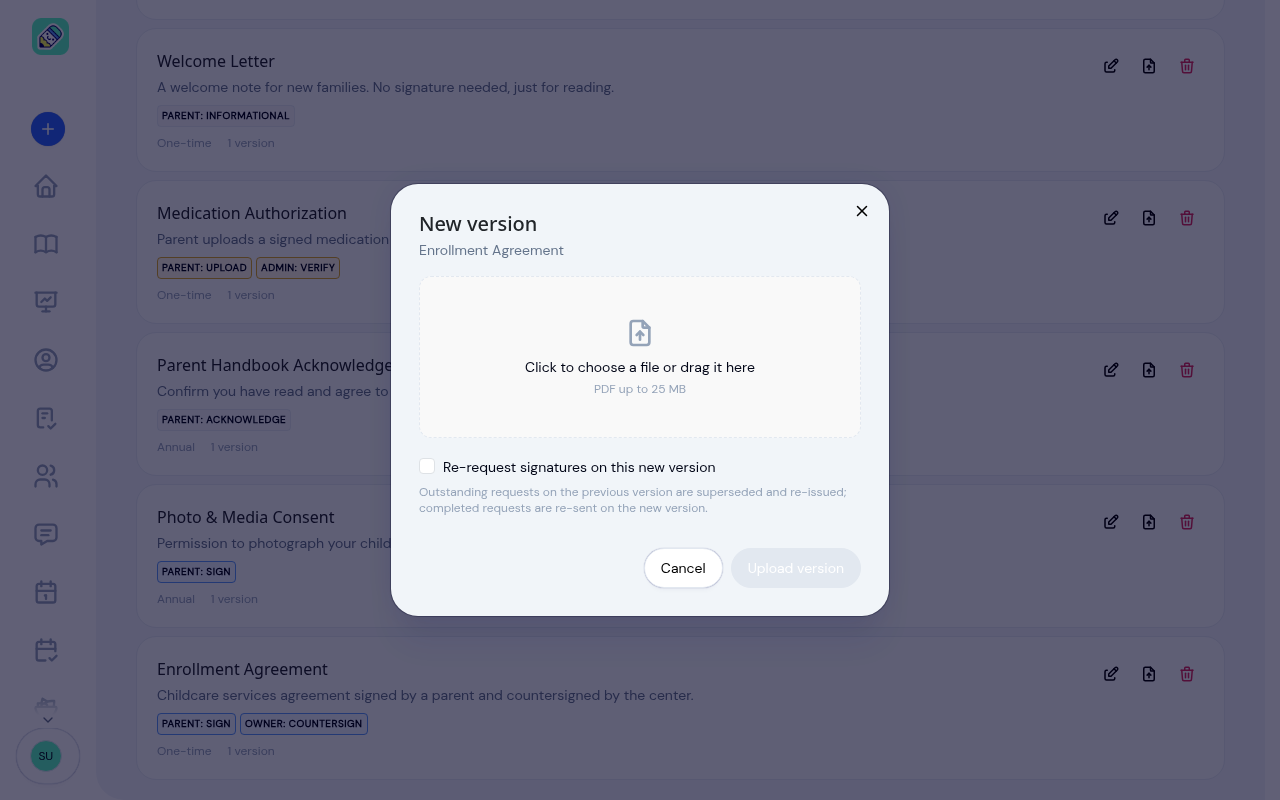Enable Re-request signatures on this new version

[x=427, y=466]
